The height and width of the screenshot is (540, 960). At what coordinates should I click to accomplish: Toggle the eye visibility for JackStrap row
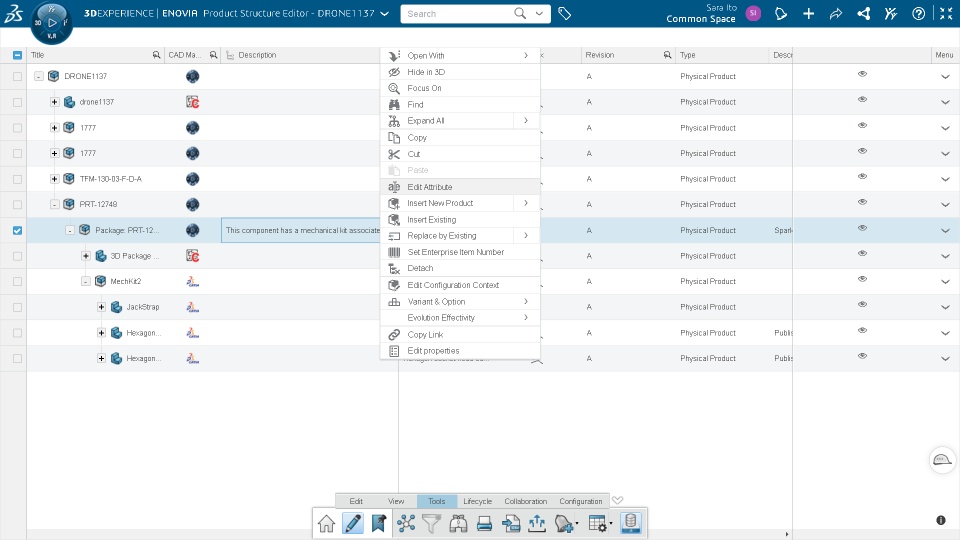click(x=862, y=304)
